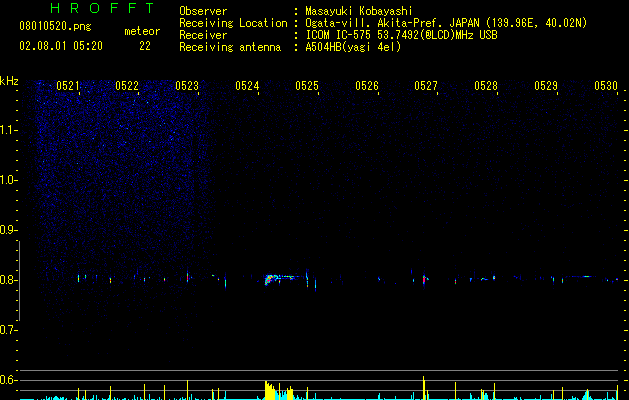629x400 pixels.
Task: Click the 0528 time marker
Action: (x=486, y=86)
